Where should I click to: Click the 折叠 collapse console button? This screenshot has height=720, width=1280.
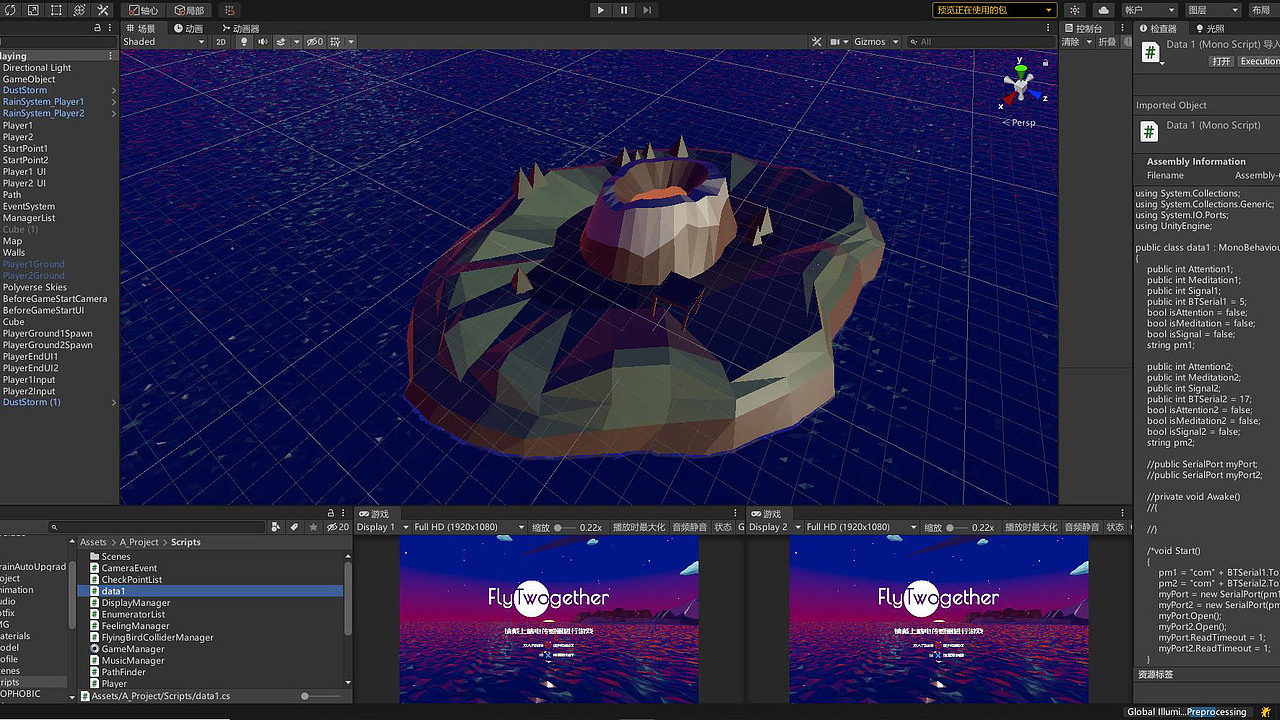coord(1107,42)
